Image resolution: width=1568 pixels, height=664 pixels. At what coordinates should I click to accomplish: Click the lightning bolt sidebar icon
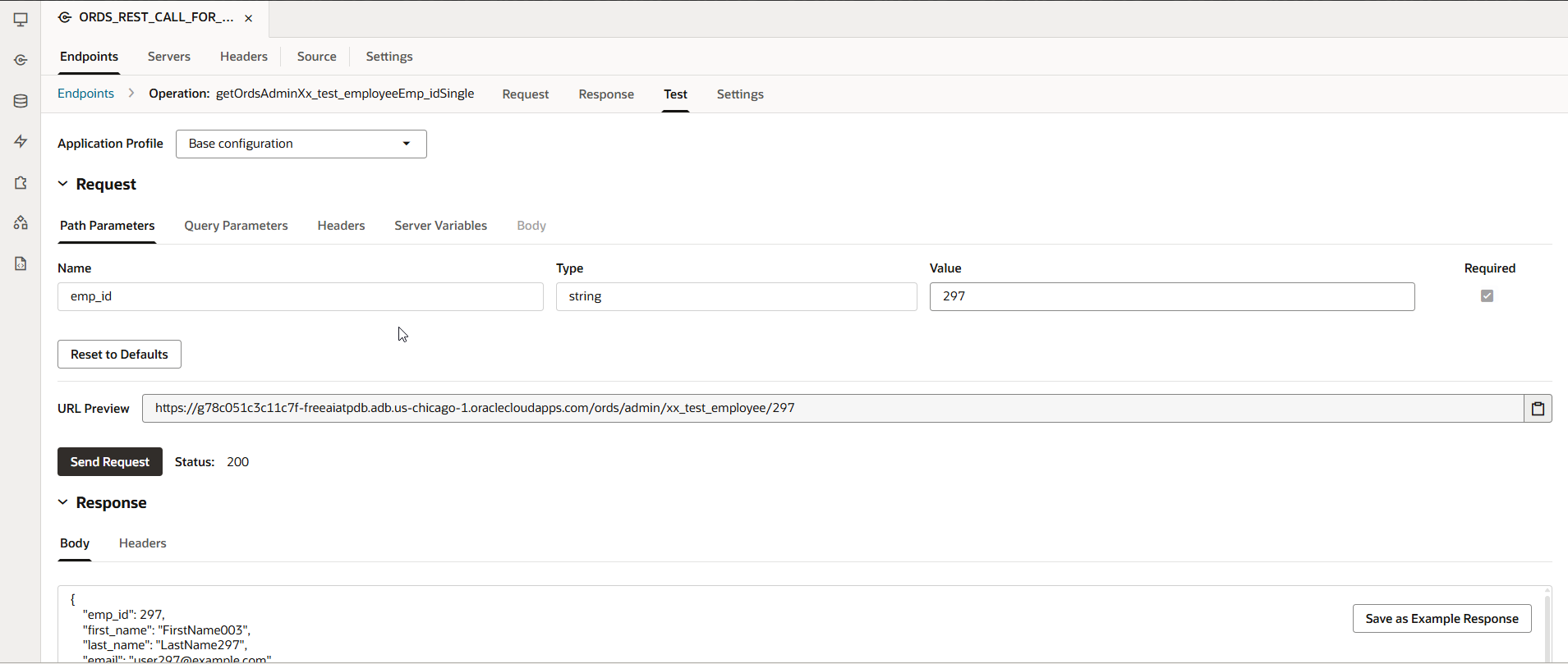pos(21,141)
